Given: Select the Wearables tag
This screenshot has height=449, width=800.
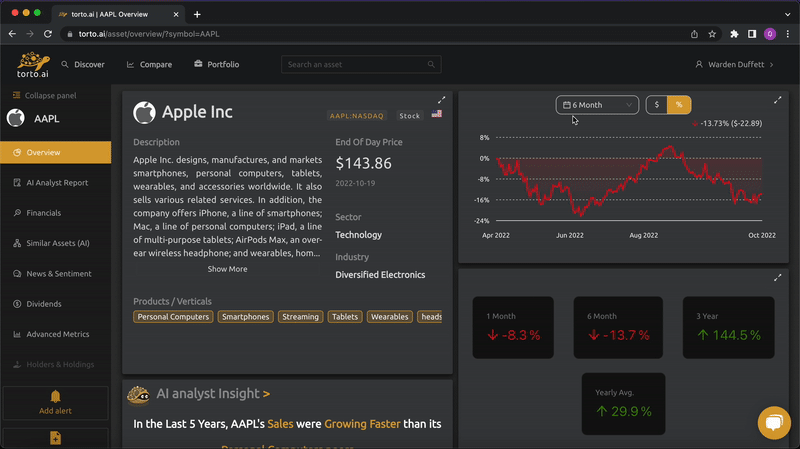Looking at the screenshot, I should click(x=390, y=317).
